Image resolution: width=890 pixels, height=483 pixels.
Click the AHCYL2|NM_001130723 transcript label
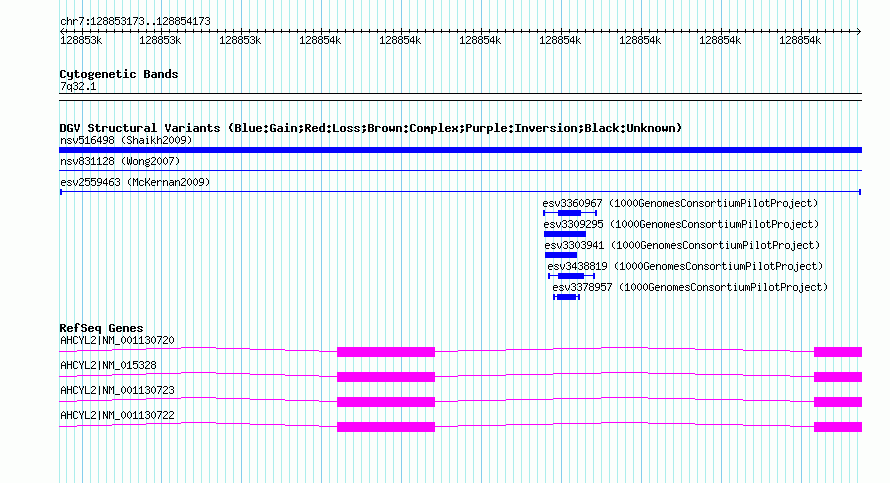point(117,390)
